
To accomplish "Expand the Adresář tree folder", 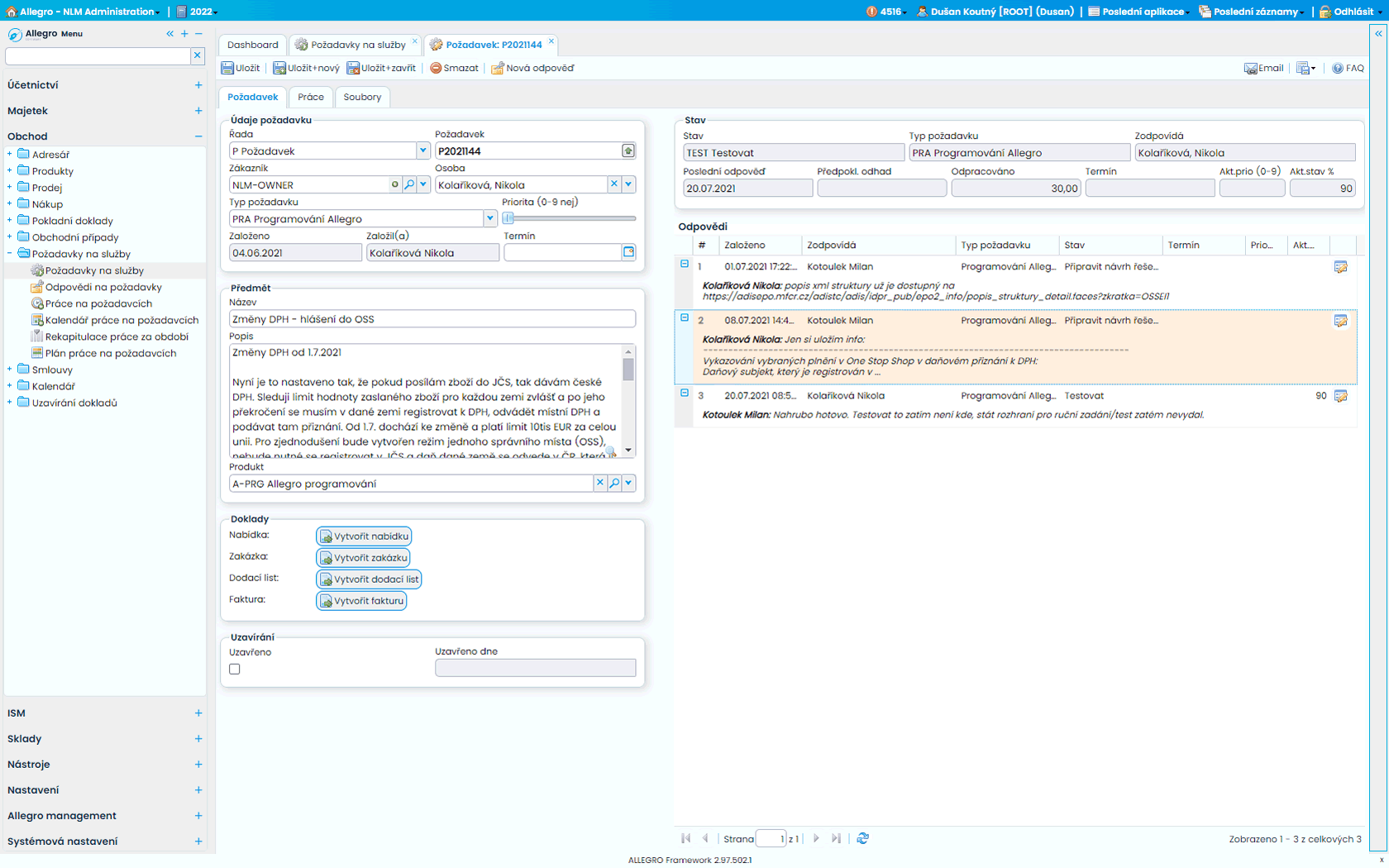I will click(x=10, y=154).
